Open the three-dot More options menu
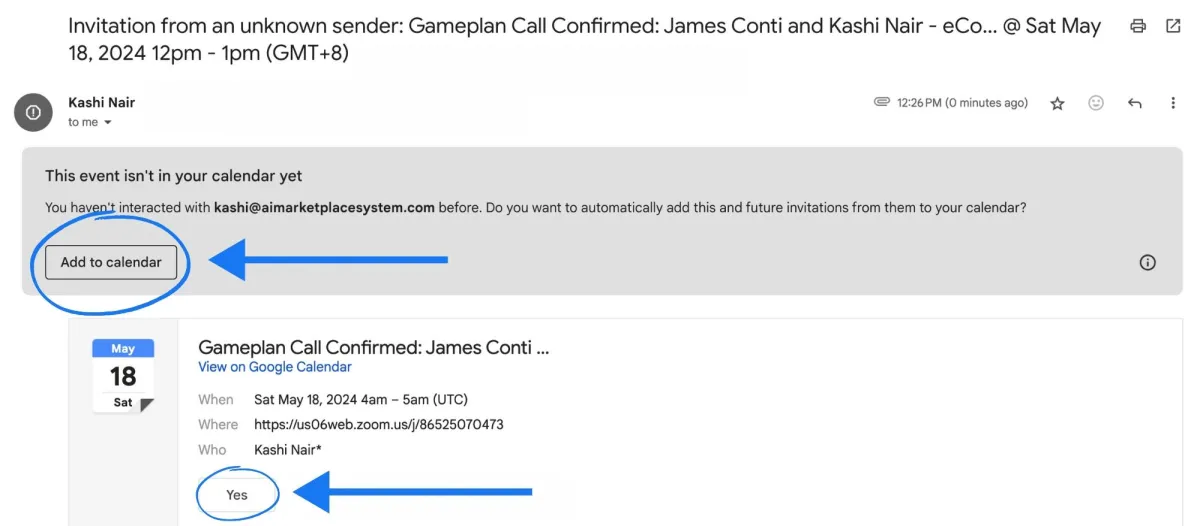 (1173, 103)
